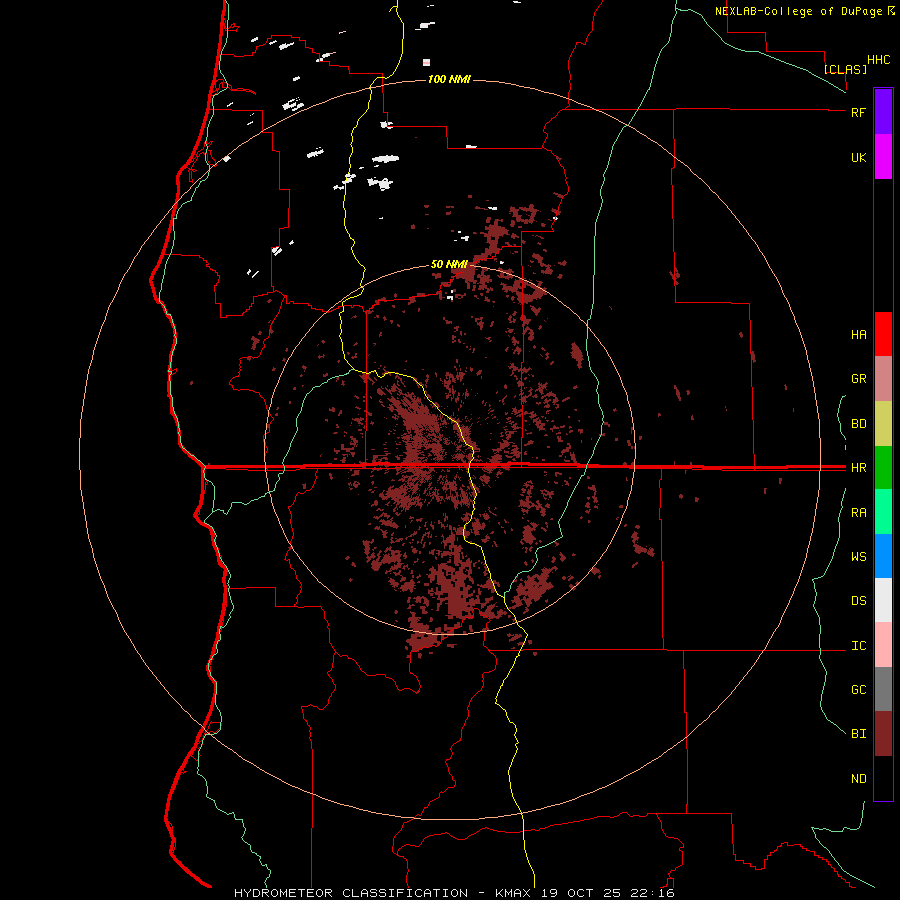Click the 22:16 timestamp
This screenshot has width=900, height=900.
pos(652,893)
